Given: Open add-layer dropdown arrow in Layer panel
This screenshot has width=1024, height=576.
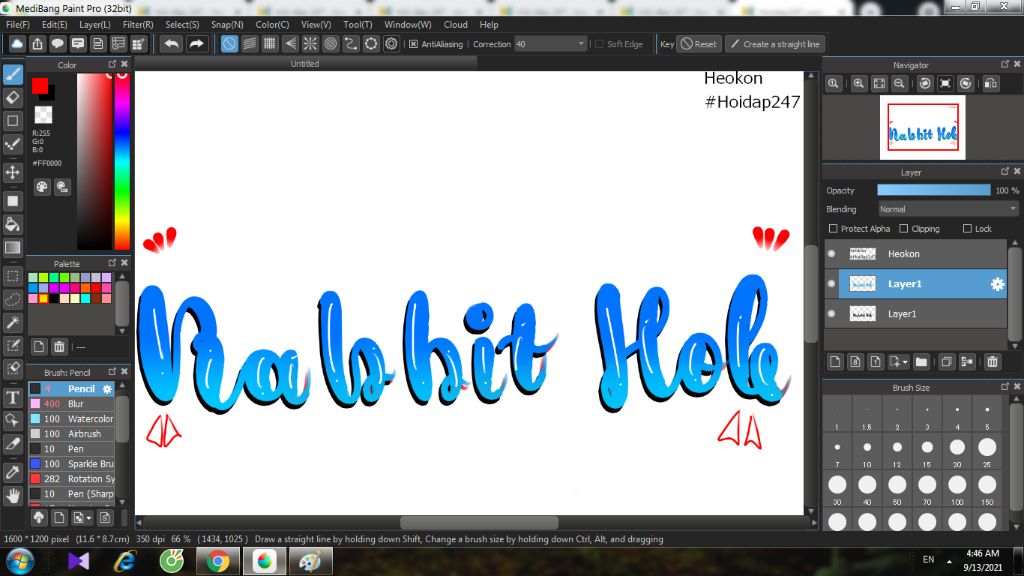Looking at the screenshot, I should click(905, 362).
